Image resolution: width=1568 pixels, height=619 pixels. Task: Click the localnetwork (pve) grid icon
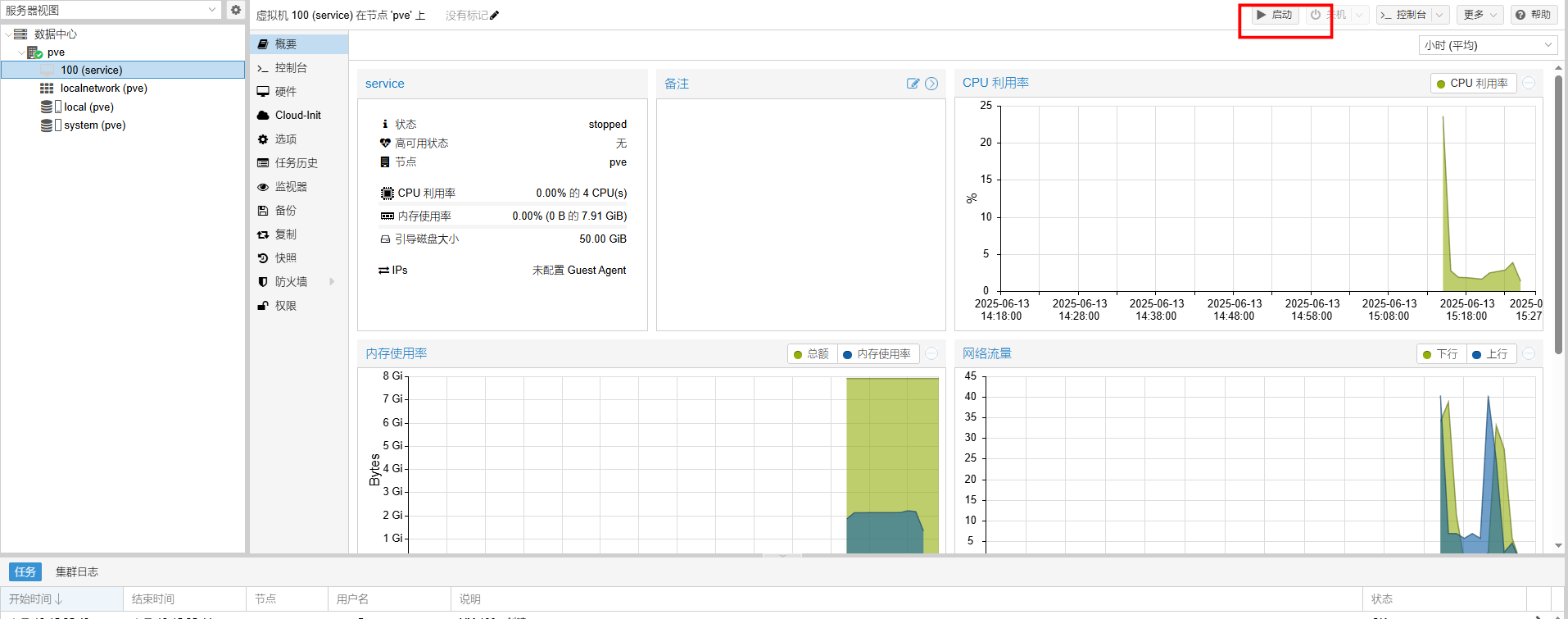click(x=47, y=89)
